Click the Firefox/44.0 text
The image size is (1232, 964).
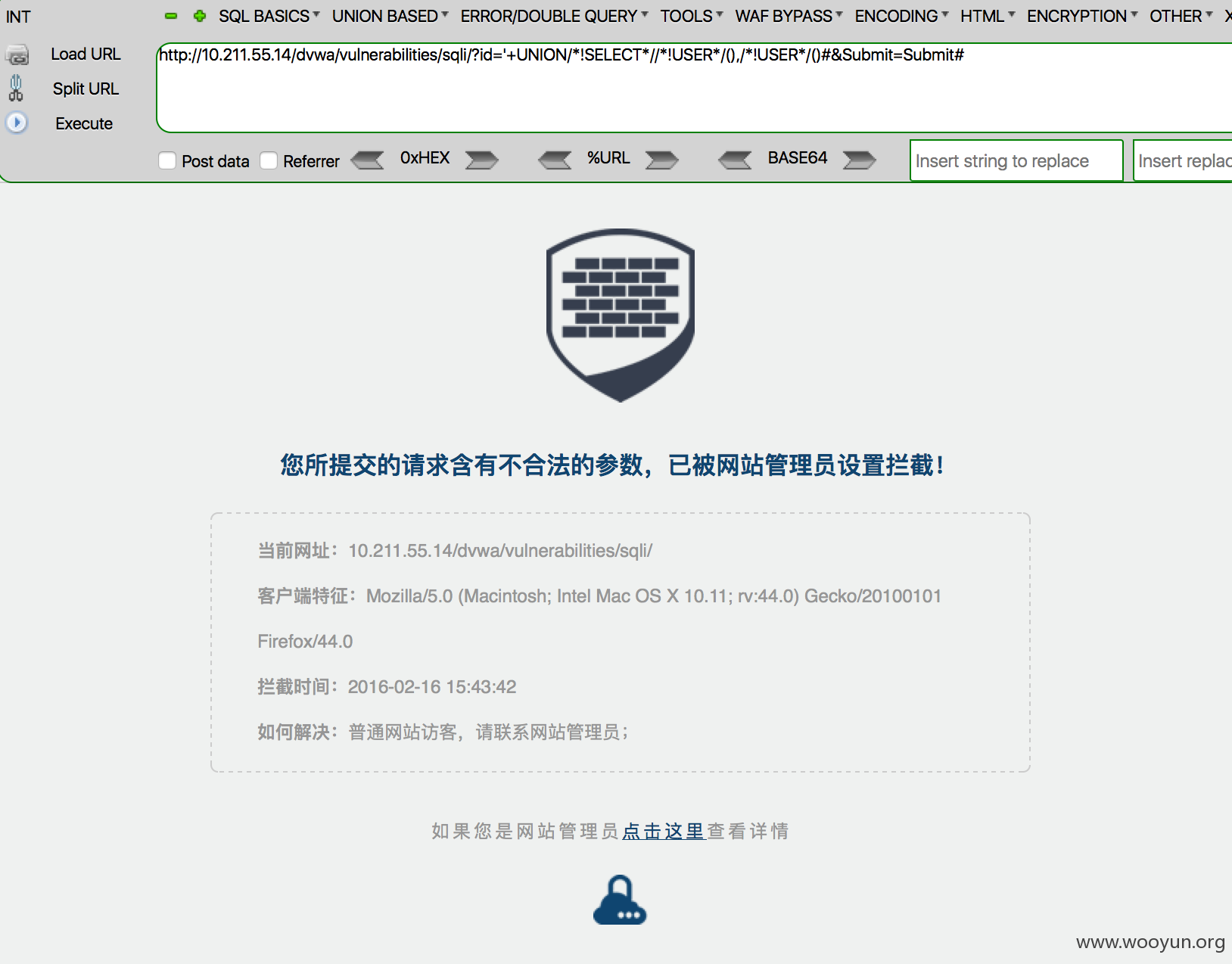click(x=305, y=642)
